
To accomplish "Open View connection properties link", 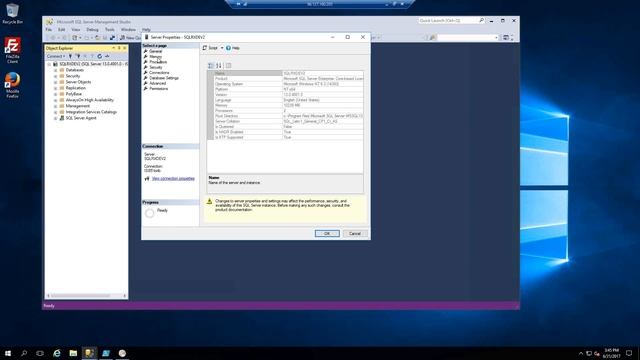I will pyautogui.click(x=173, y=179).
